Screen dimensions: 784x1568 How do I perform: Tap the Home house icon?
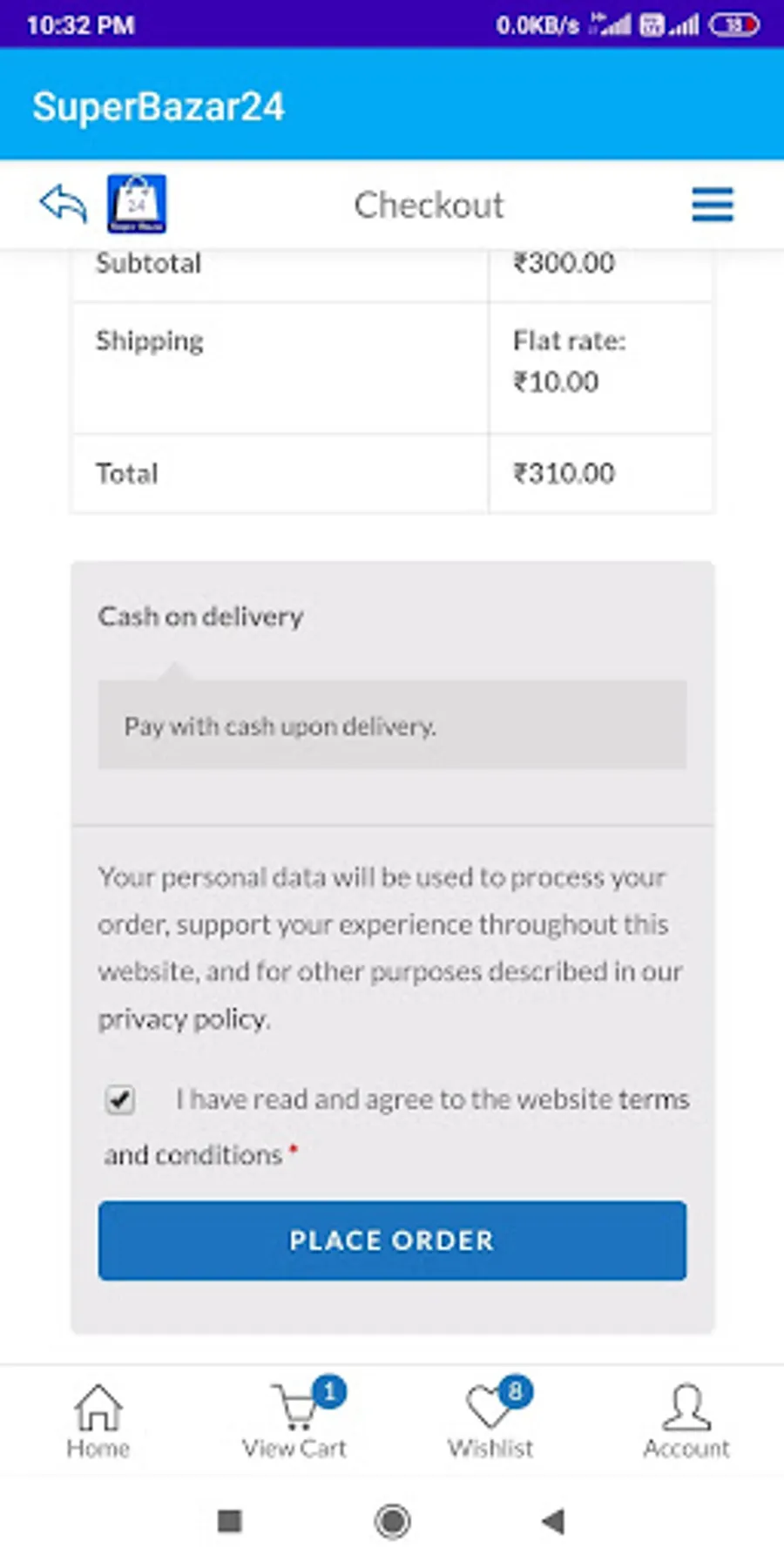(98, 1408)
